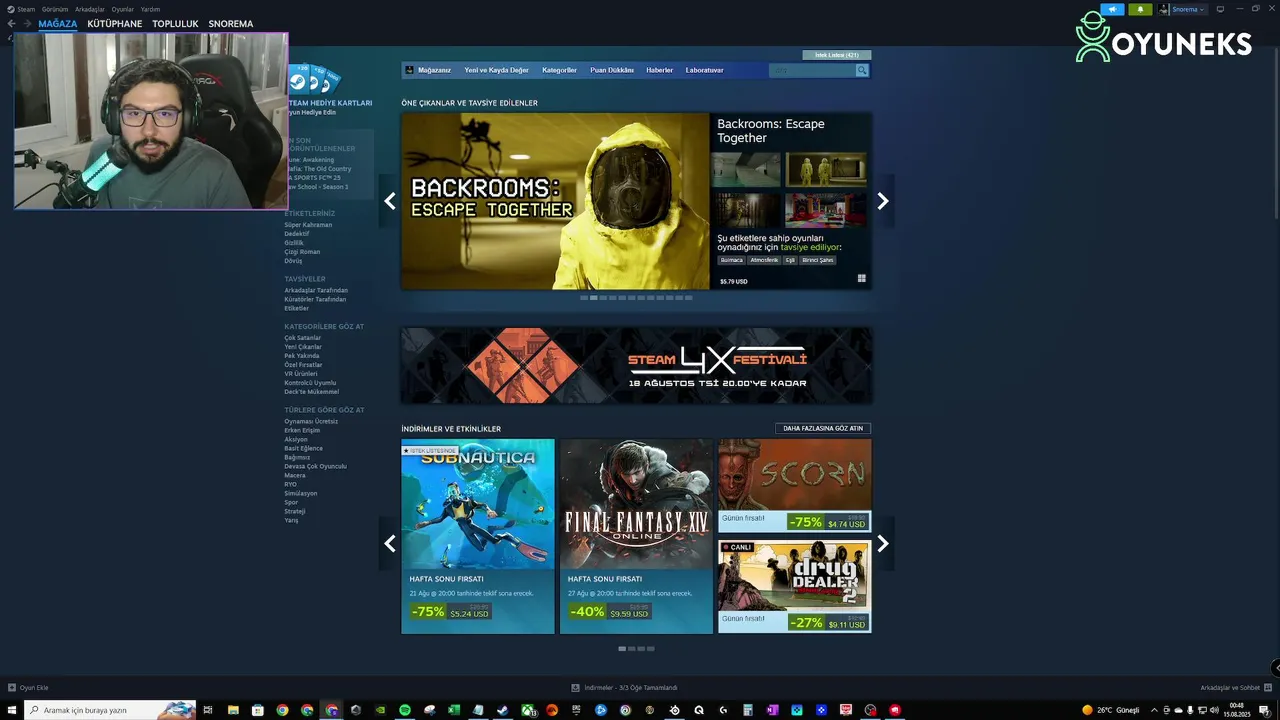Open the Puan Dükkânı link
This screenshot has width=1280, height=720.
612,70
